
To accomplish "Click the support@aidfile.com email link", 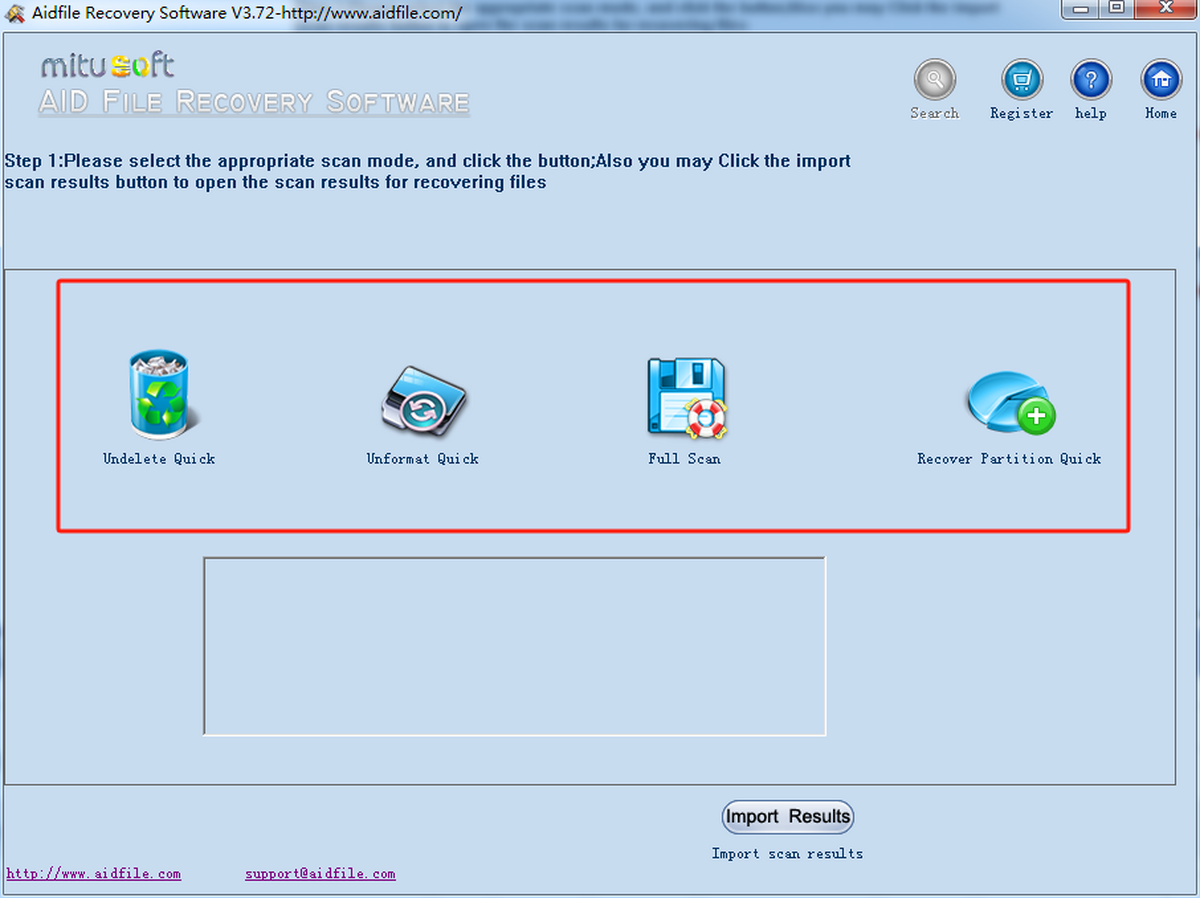I will click(x=320, y=874).
